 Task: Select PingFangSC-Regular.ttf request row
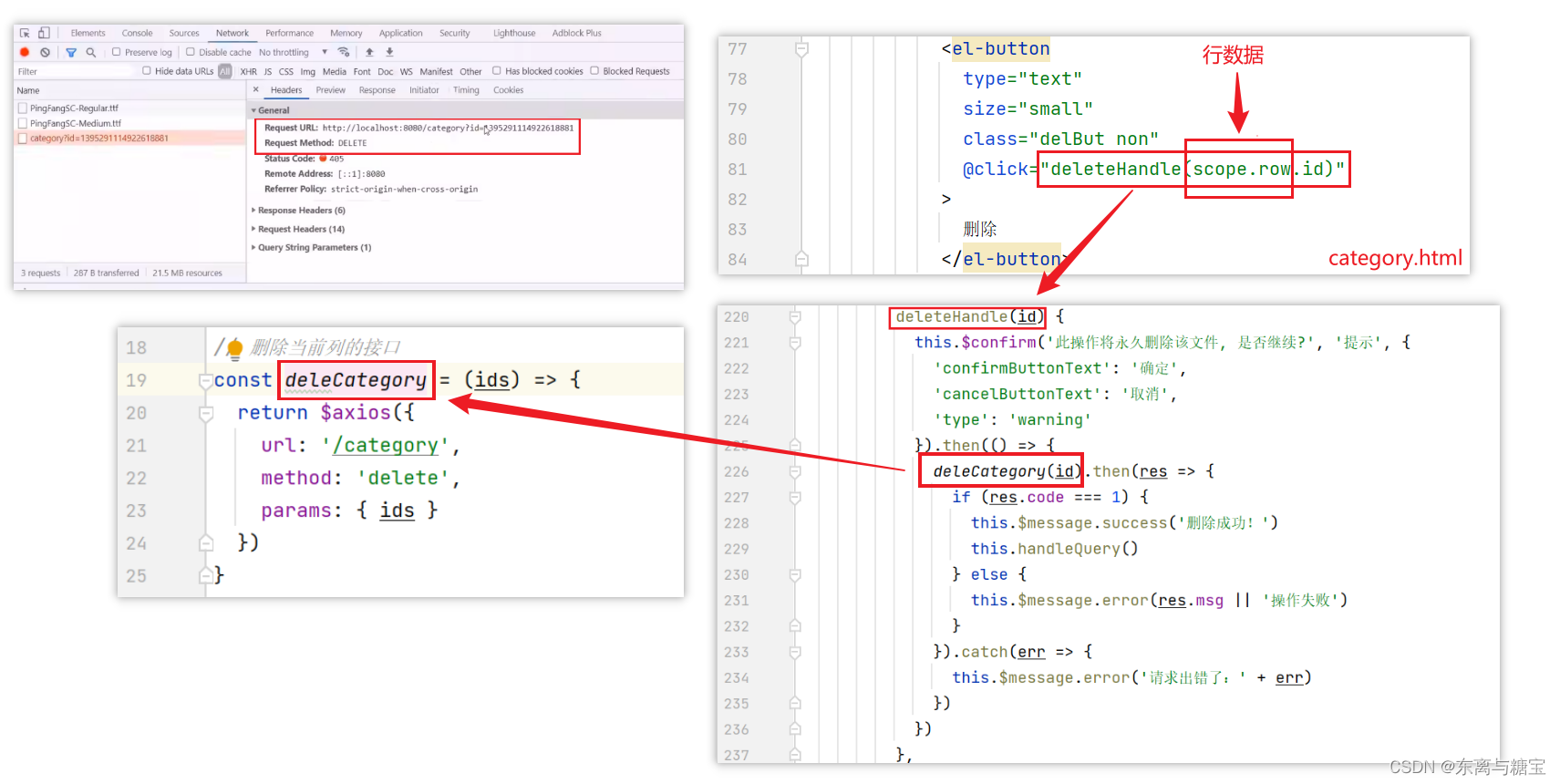point(129,108)
